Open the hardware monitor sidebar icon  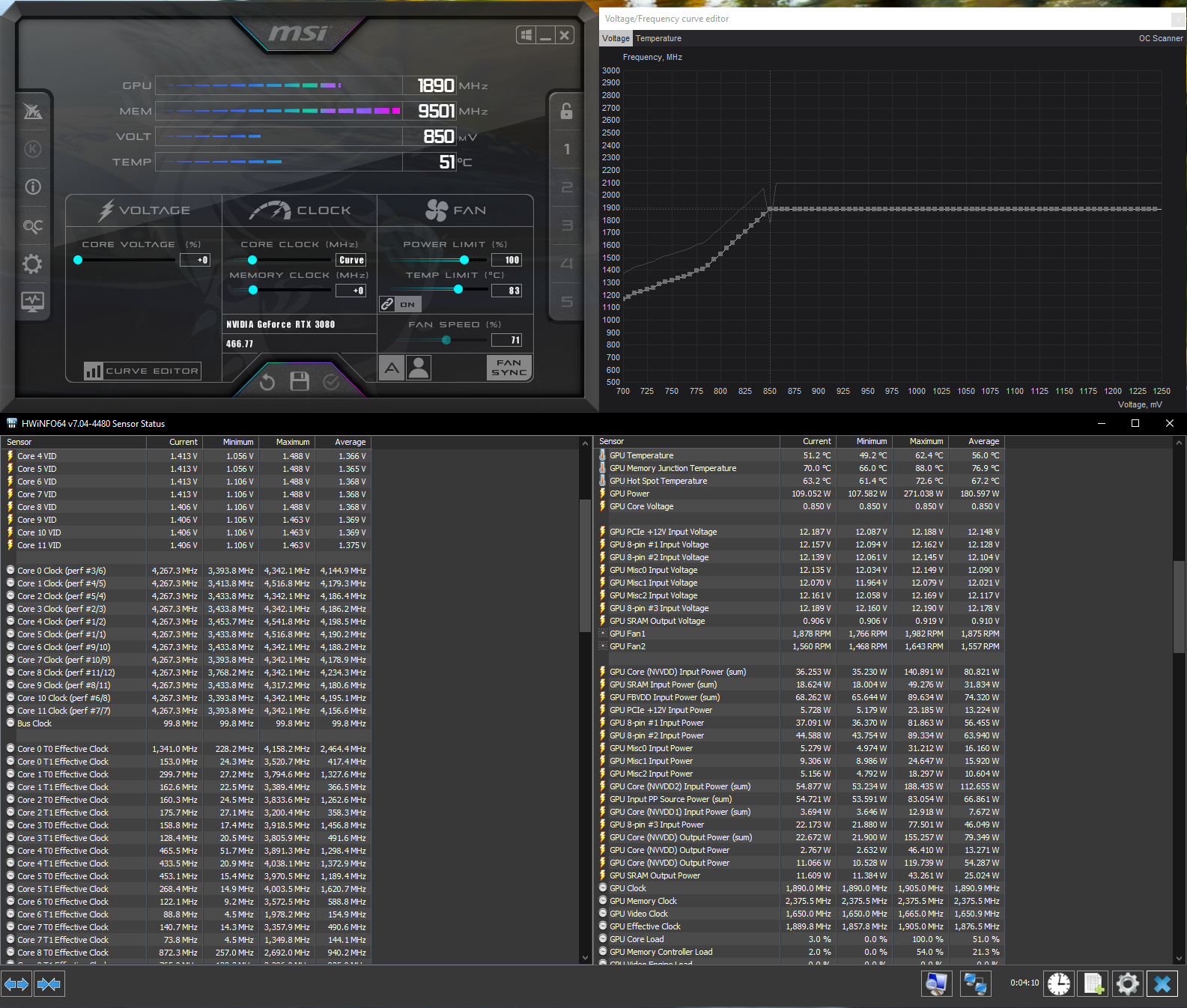point(32,302)
